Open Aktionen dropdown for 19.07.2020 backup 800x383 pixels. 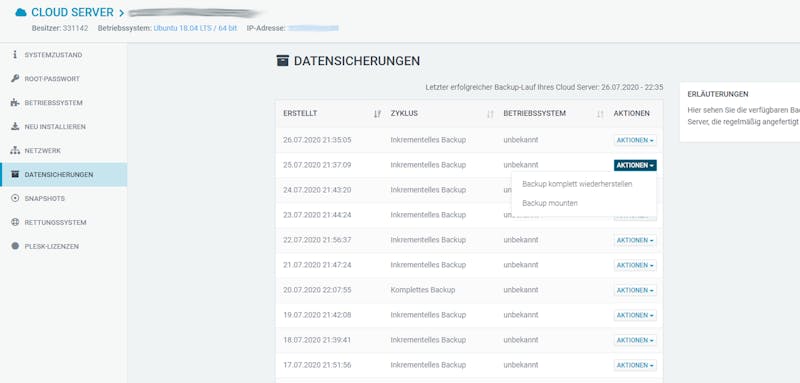coord(635,315)
